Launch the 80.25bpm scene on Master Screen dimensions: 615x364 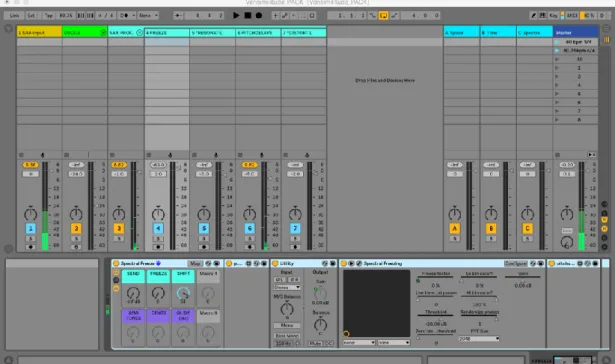(557, 50)
